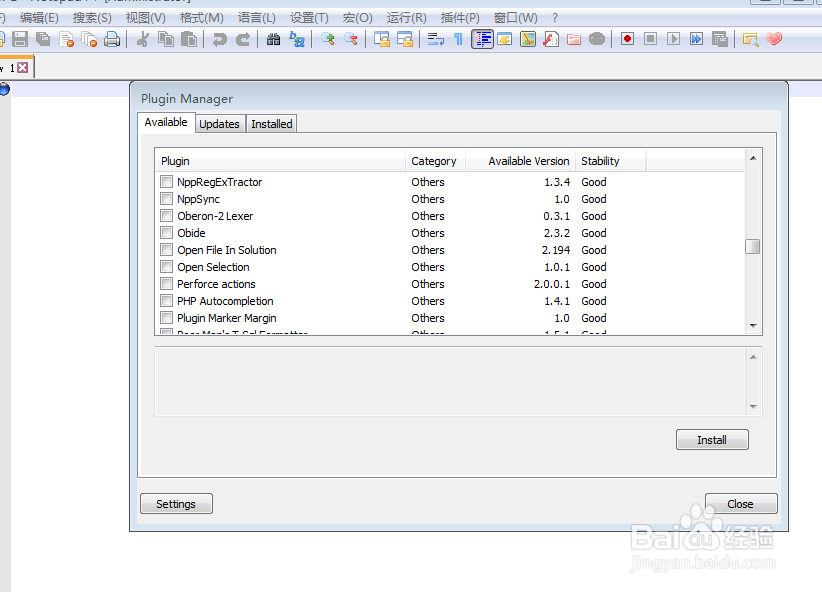The image size is (822, 592).
Task: Click plugin list scrollbar up arrow
Action: (x=753, y=158)
